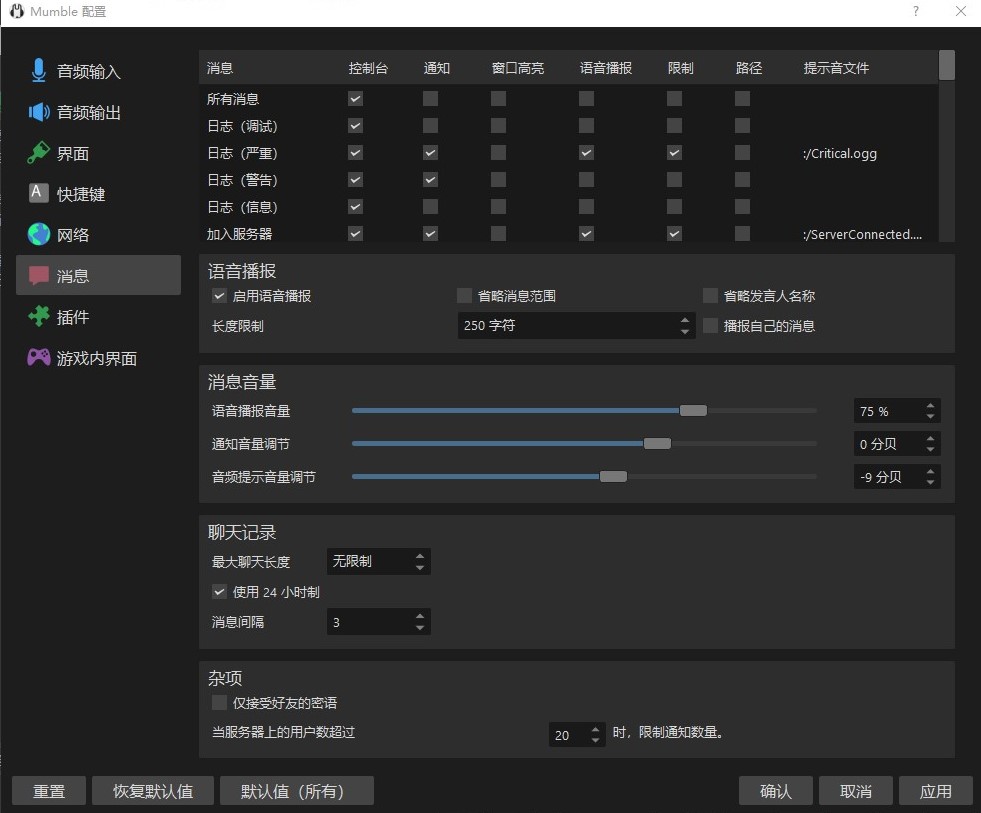Click the microphone icon for 音频输入

coord(39,71)
